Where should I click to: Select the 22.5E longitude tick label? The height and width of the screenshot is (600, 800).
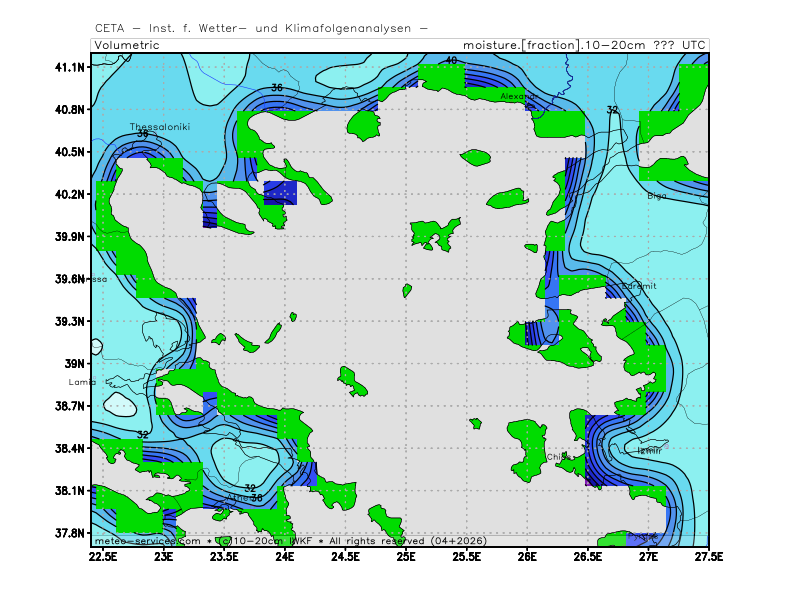tap(104, 554)
